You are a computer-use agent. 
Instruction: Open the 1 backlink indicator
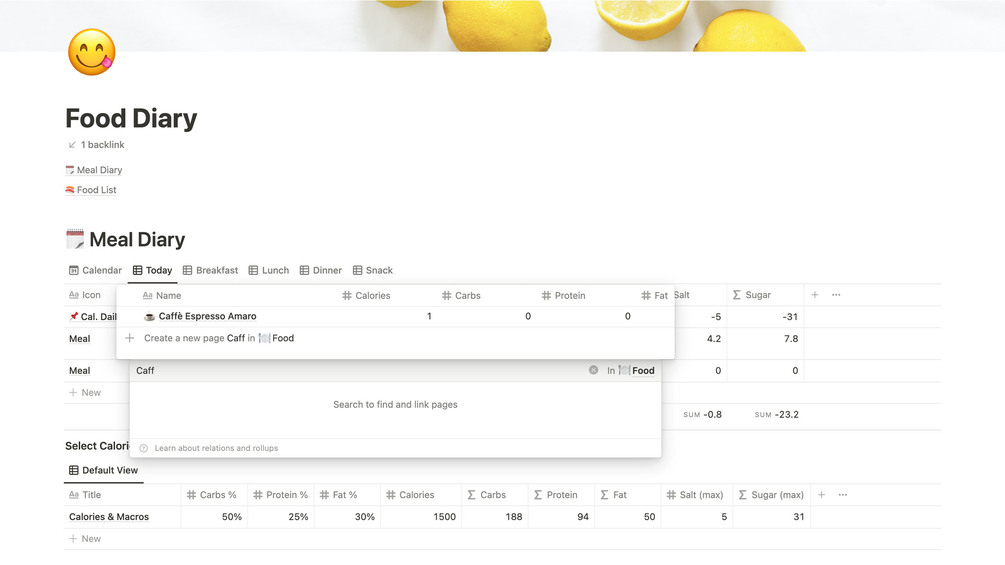click(96, 145)
